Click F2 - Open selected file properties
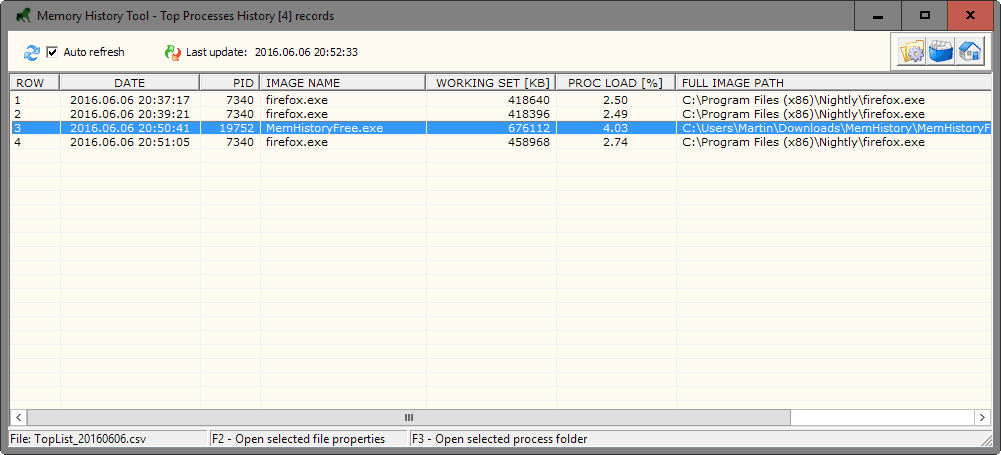1001x455 pixels. pyautogui.click(x=299, y=439)
